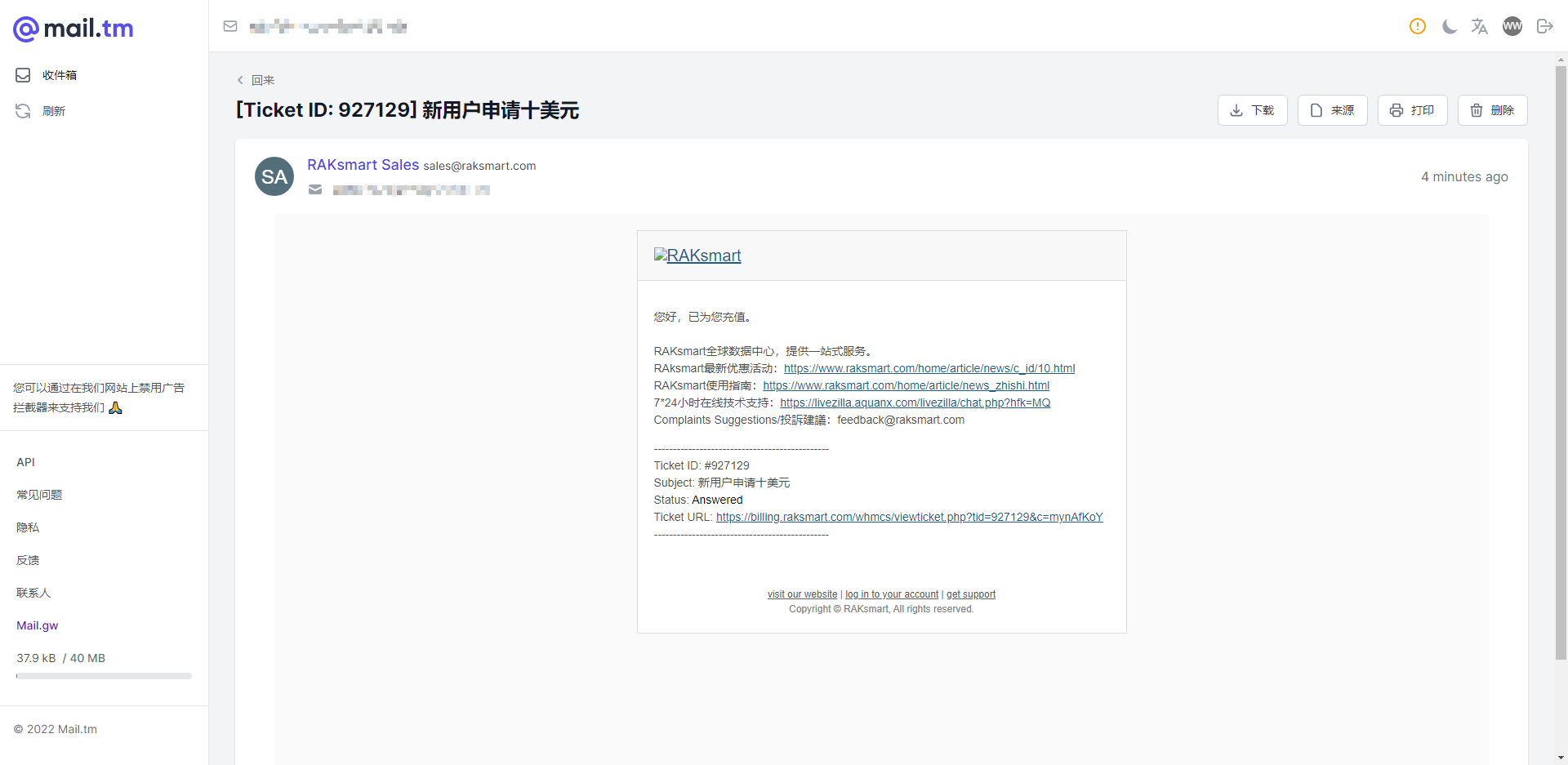Download the email with 下载 button

click(x=1253, y=110)
